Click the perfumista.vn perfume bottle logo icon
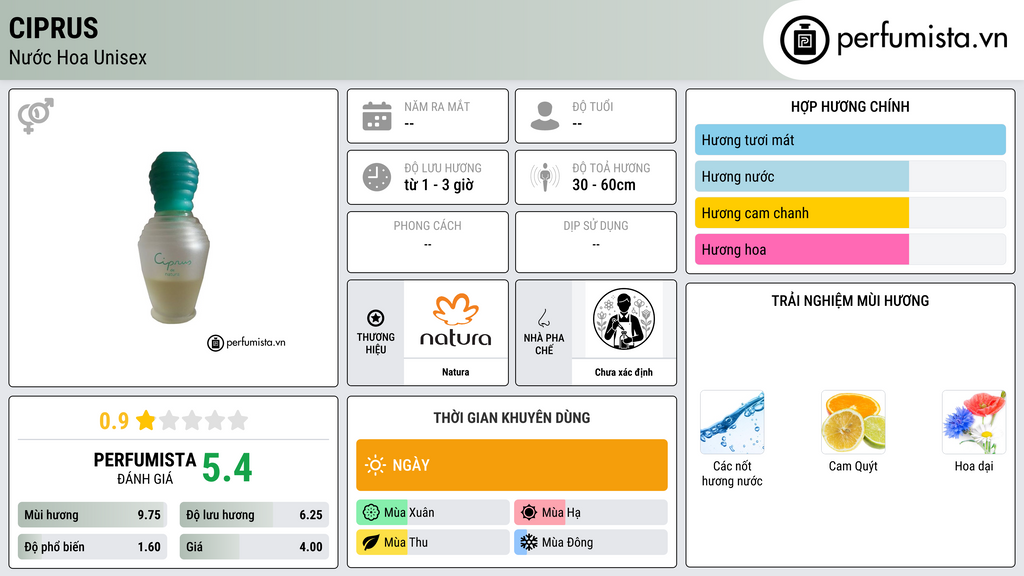Screen dimensions: 1024x576 pyautogui.click(x=804, y=40)
